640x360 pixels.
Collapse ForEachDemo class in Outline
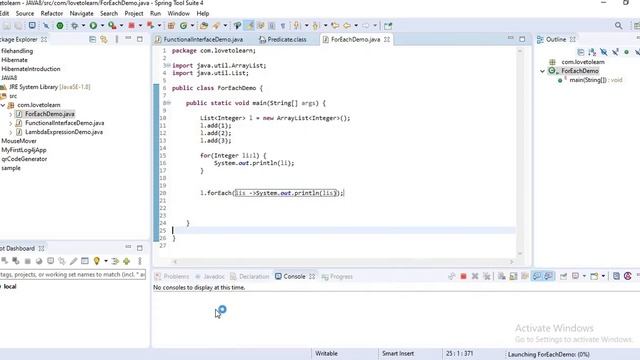(x=542, y=71)
